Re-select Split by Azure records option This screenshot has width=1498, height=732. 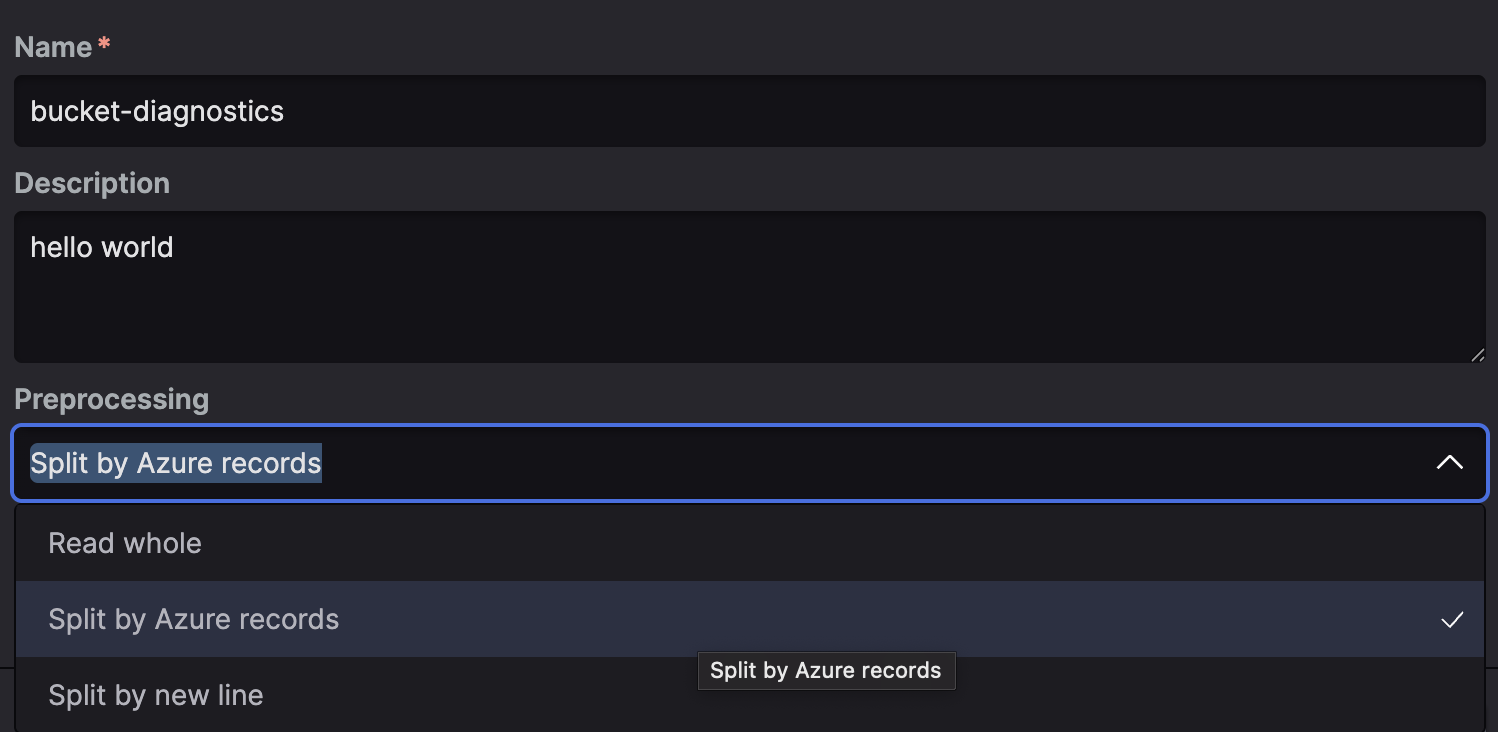pyautogui.click(x=193, y=620)
